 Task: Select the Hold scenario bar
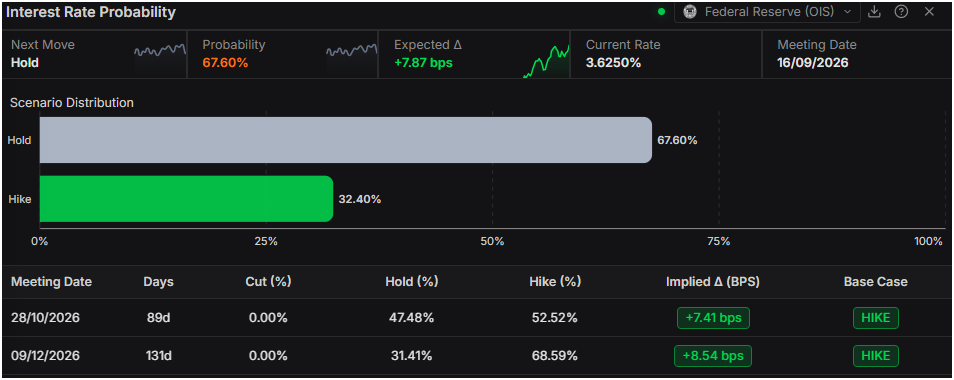(x=346, y=140)
